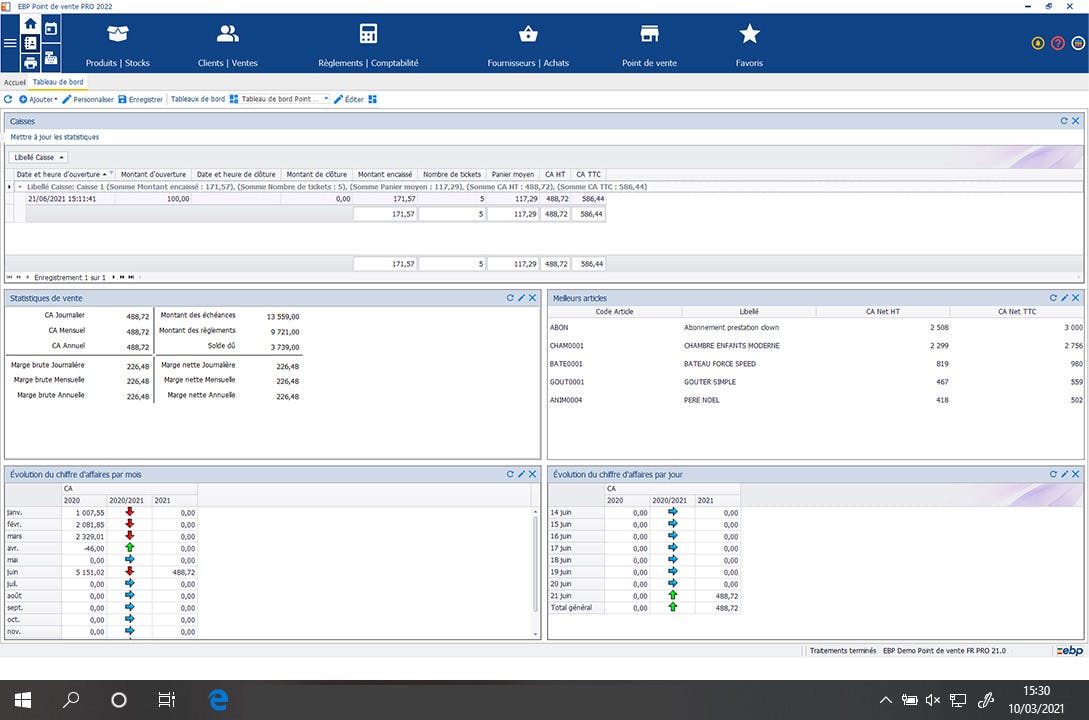Collapse the Caisse 1 group row
This screenshot has width=1089, height=720.
18,187
